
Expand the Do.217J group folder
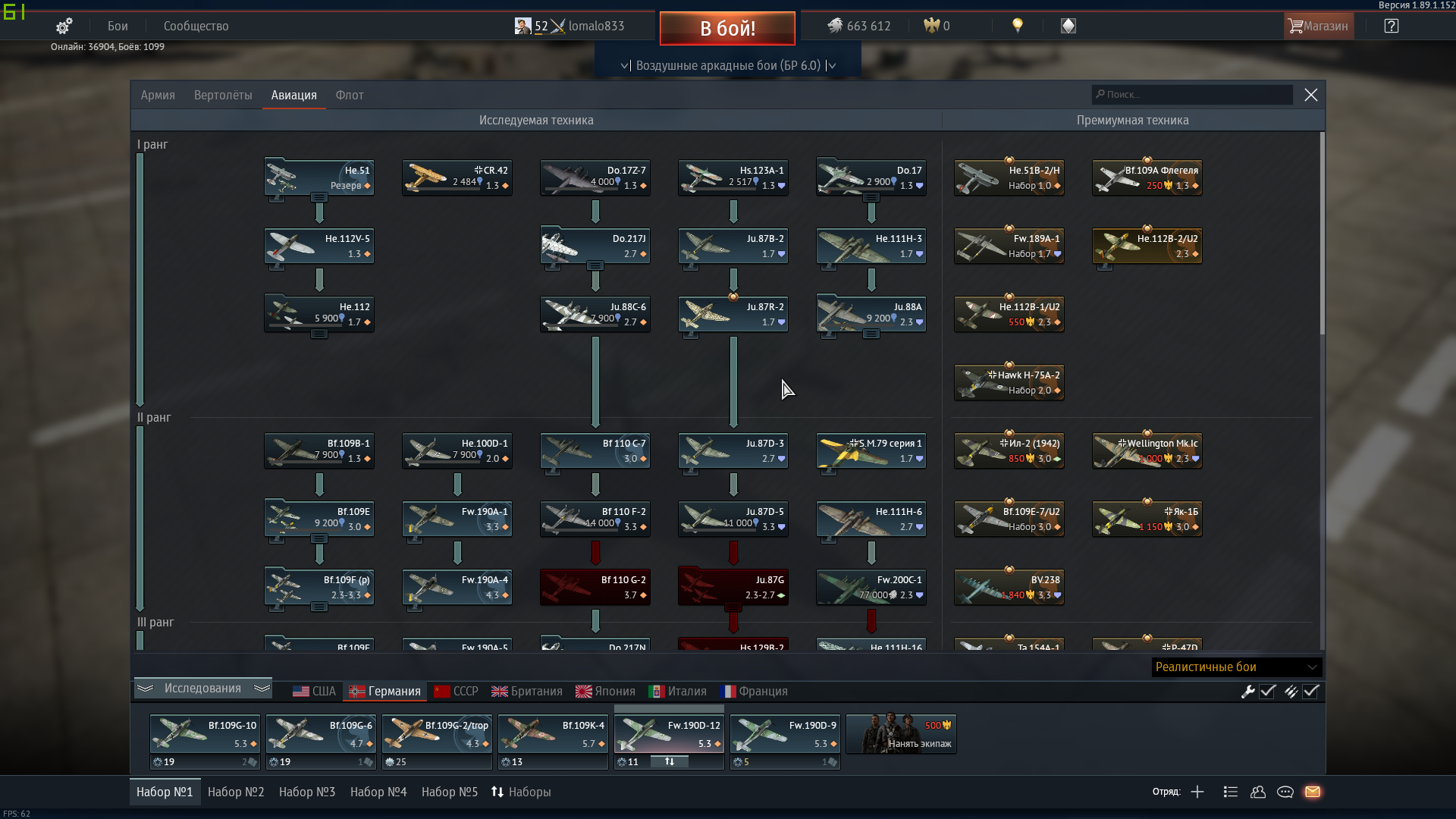[595, 265]
